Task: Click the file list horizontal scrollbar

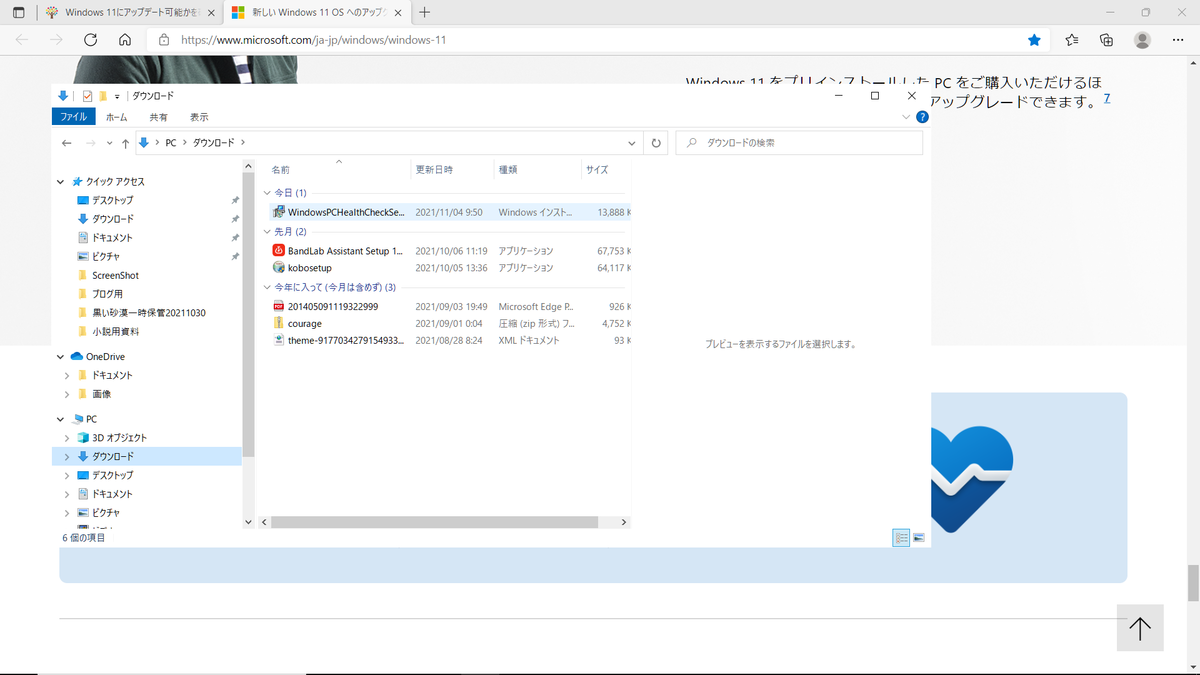Action: coord(434,522)
